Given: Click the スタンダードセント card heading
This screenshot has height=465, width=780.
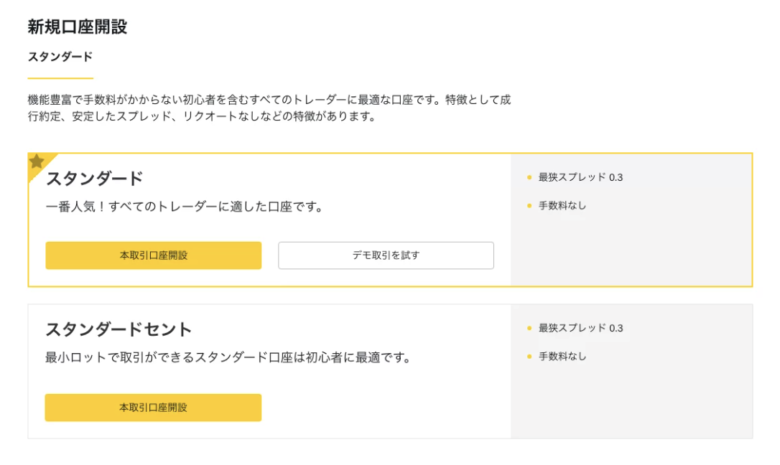Looking at the screenshot, I should pyautogui.click(x=118, y=329).
